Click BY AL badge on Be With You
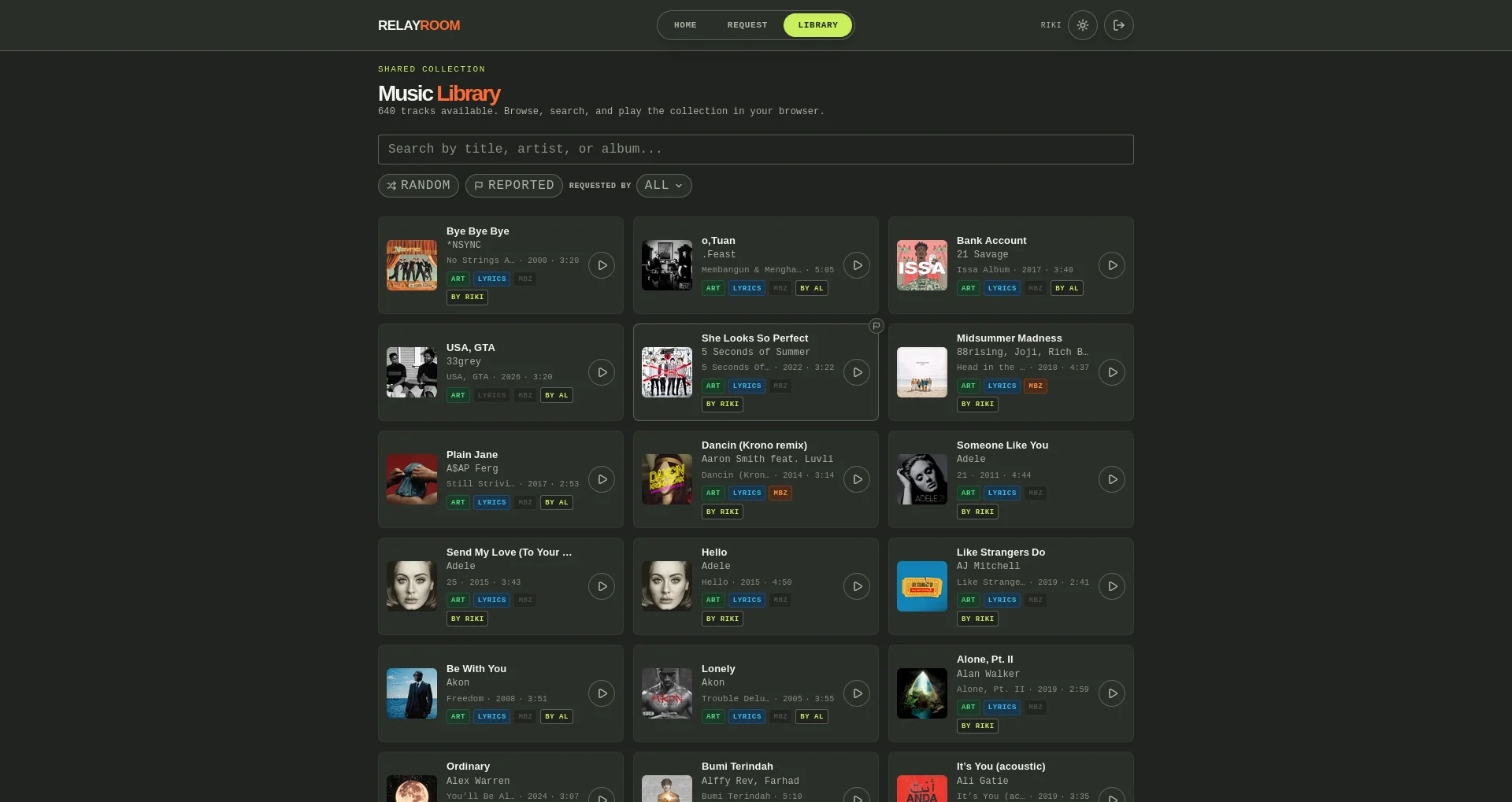1512x802 pixels. [x=556, y=717]
